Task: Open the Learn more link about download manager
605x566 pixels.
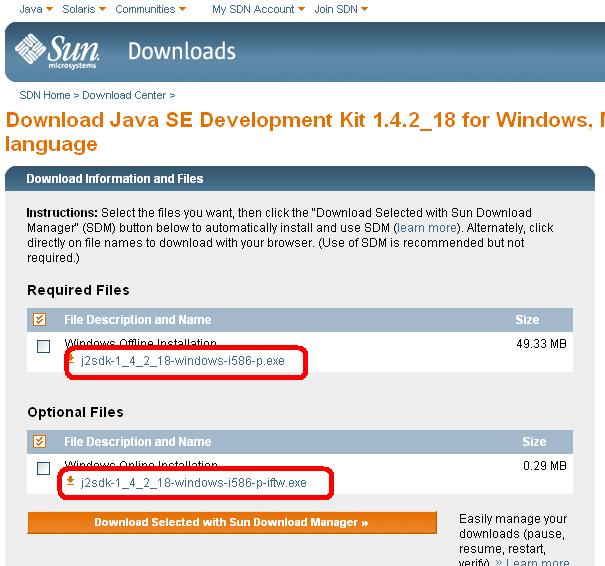Action: point(537,563)
